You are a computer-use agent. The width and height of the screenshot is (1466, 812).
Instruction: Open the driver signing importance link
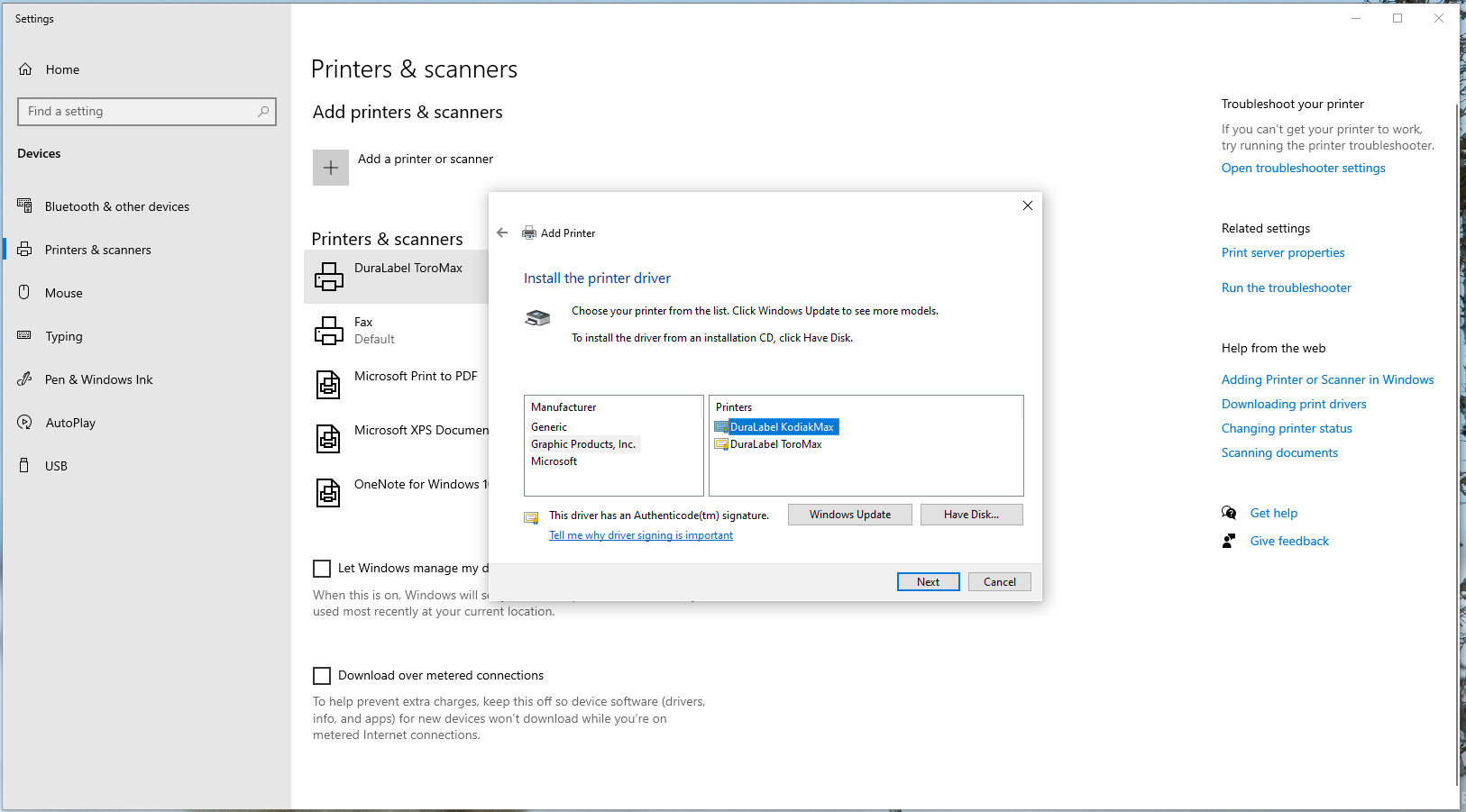click(x=641, y=535)
